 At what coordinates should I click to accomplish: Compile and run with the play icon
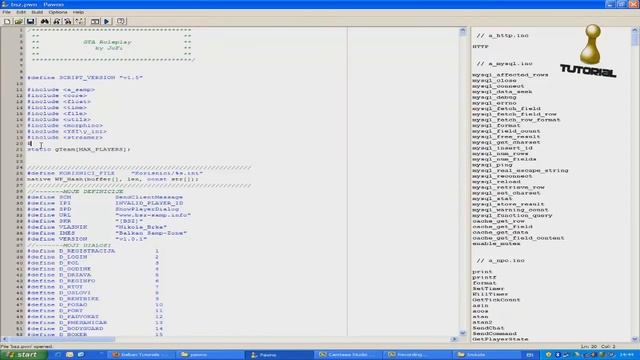(x=107, y=21)
